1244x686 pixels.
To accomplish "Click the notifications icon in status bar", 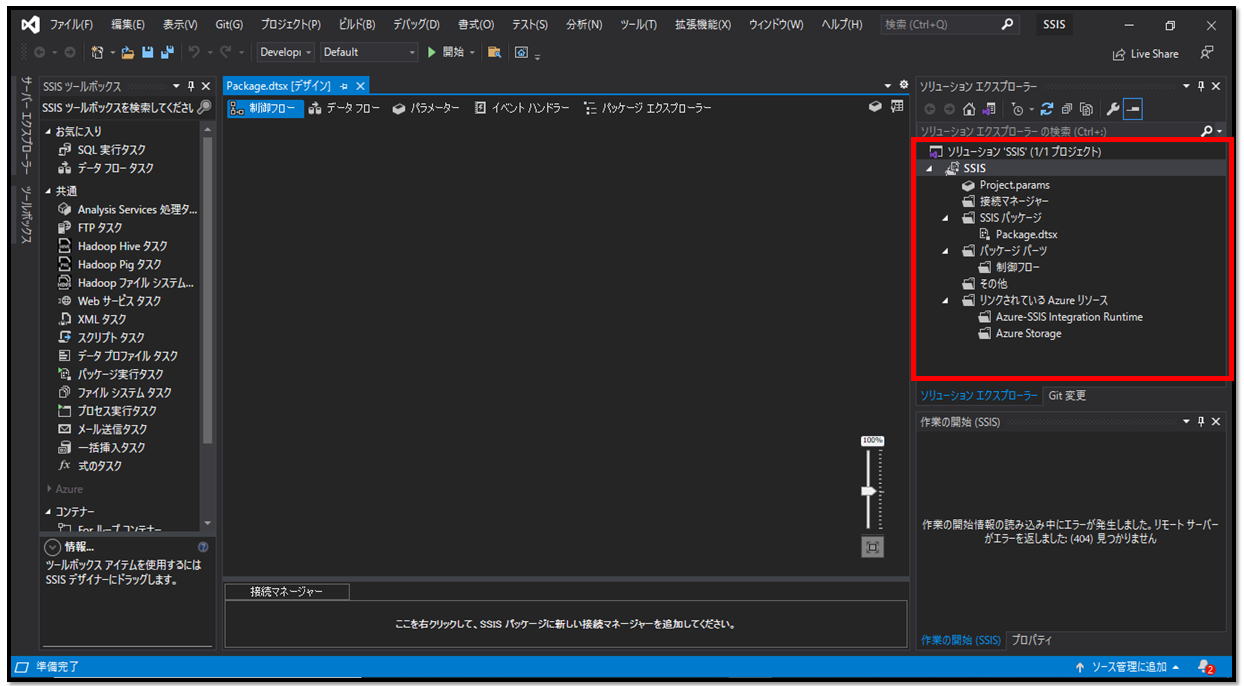I will 1205,667.
